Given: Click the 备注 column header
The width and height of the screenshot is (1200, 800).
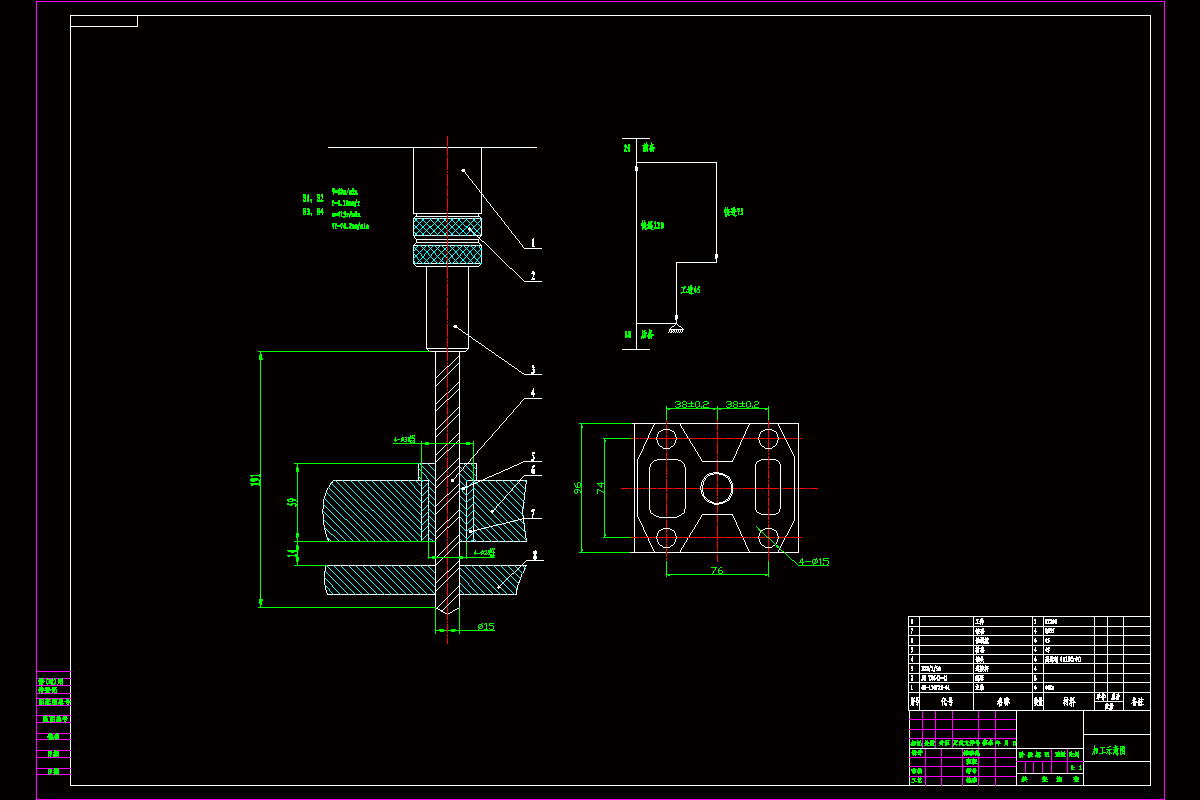Looking at the screenshot, I should coord(1138,702).
